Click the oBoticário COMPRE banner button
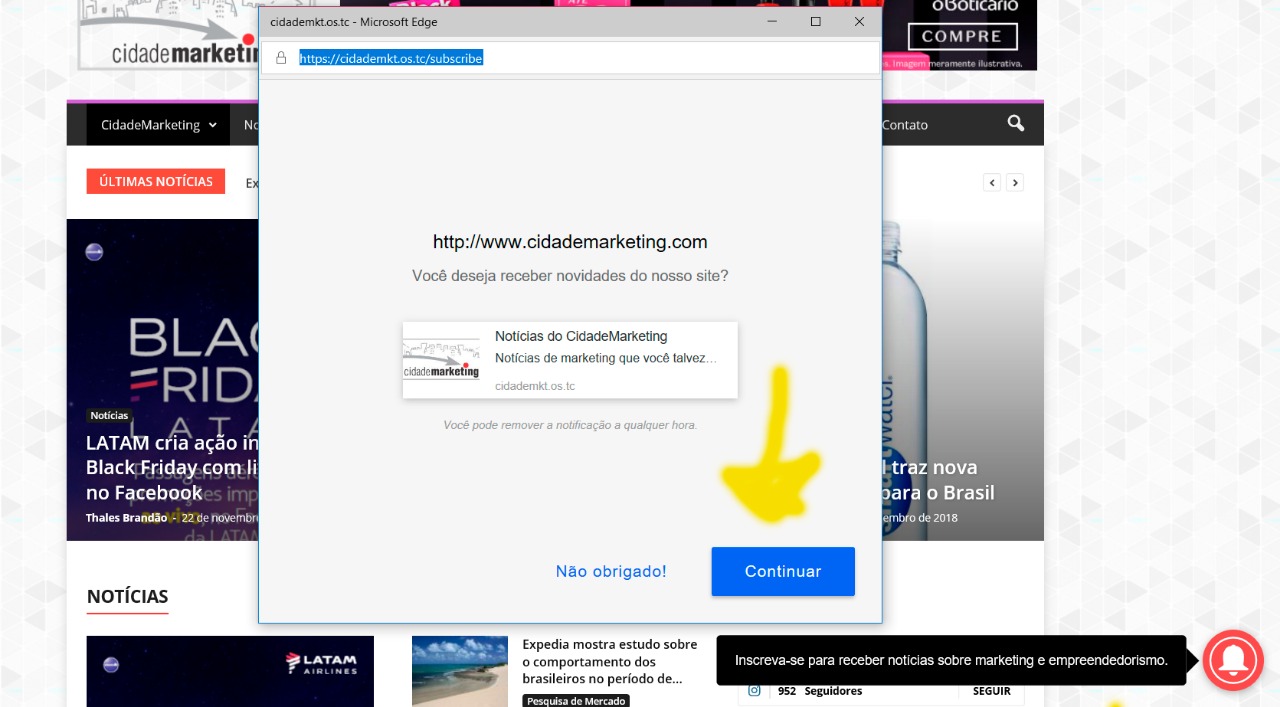The height and width of the screenshot is (707, 1280). click(x=962, y=37)
